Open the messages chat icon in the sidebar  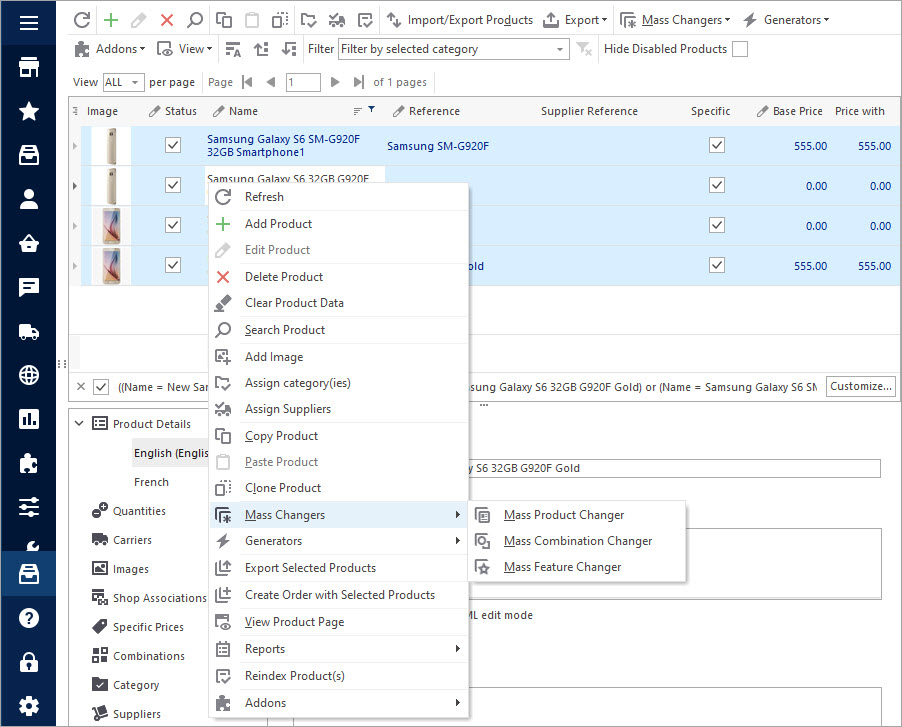(x=29, y=287)
